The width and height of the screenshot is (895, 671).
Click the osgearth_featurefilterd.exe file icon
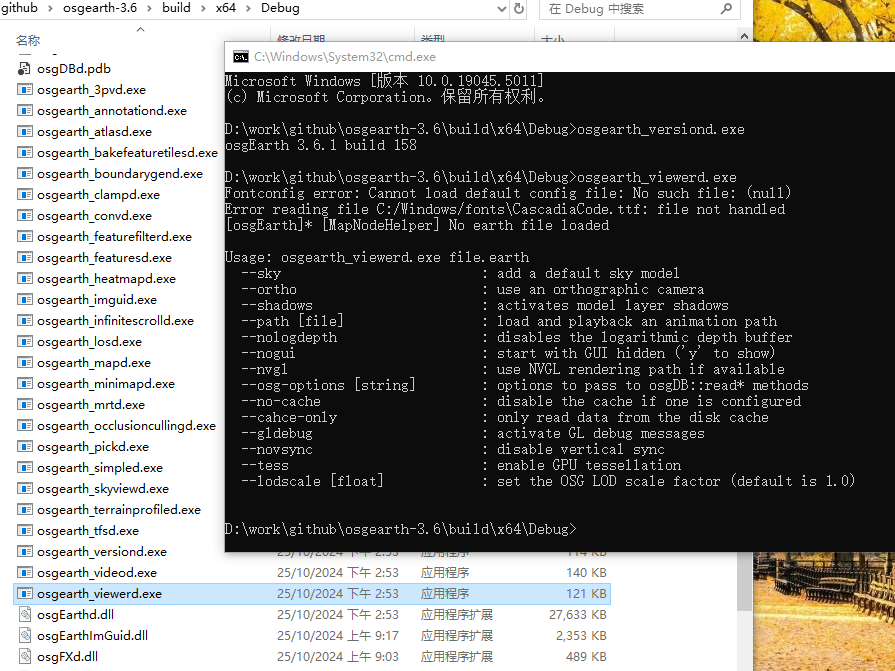pos(24,236)
